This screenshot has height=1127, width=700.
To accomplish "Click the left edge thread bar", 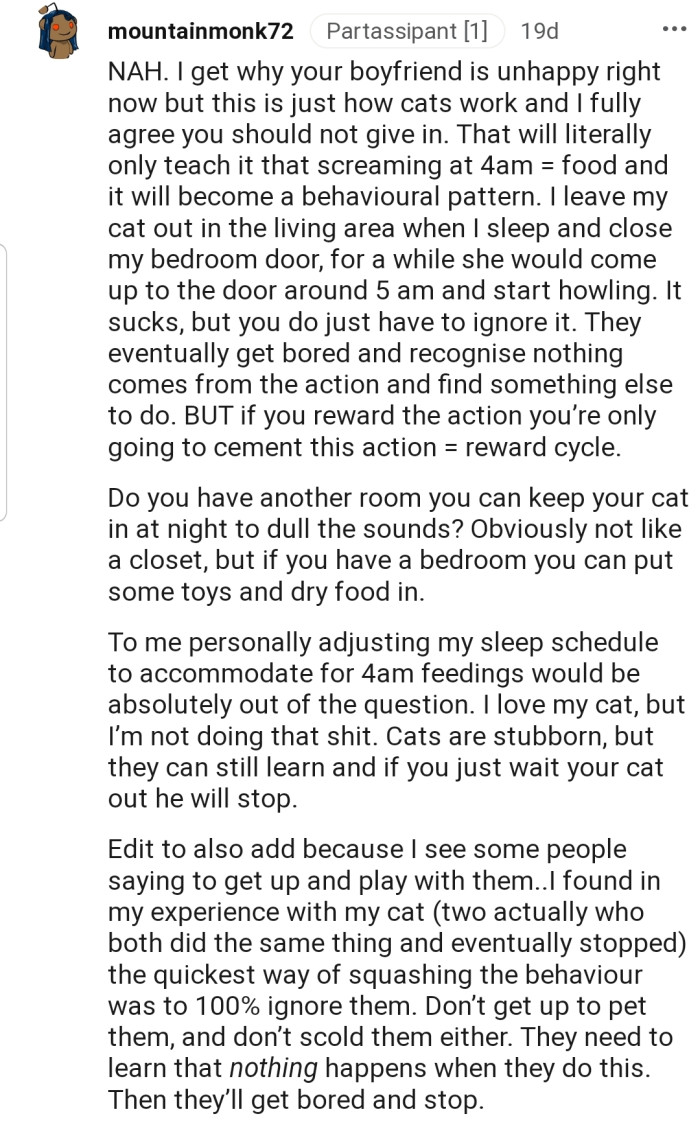I will (x=6, y=380).
